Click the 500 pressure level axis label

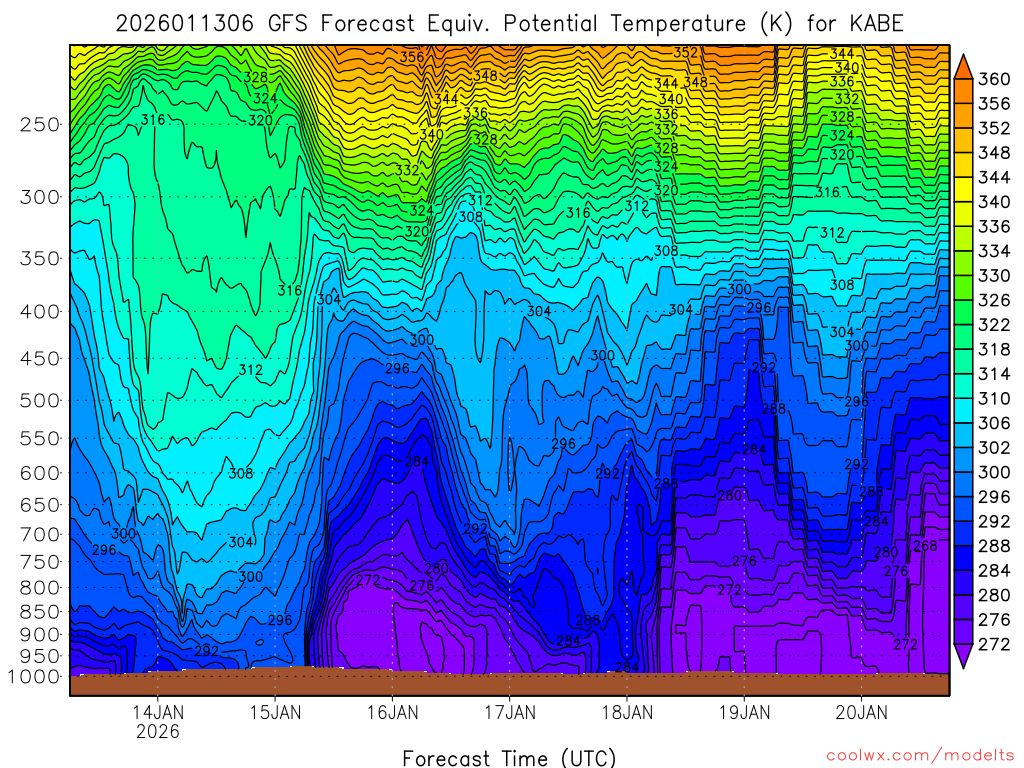40,400
